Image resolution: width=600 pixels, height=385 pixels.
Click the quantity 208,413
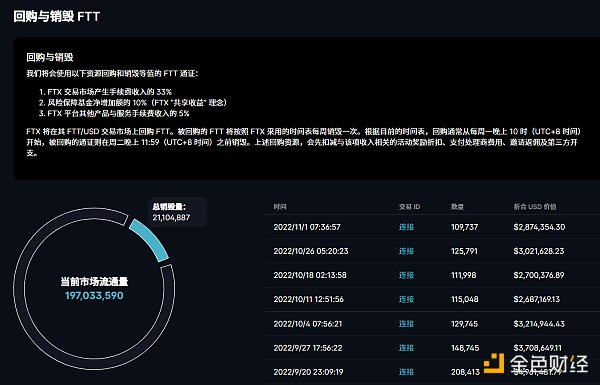(465, 372)
